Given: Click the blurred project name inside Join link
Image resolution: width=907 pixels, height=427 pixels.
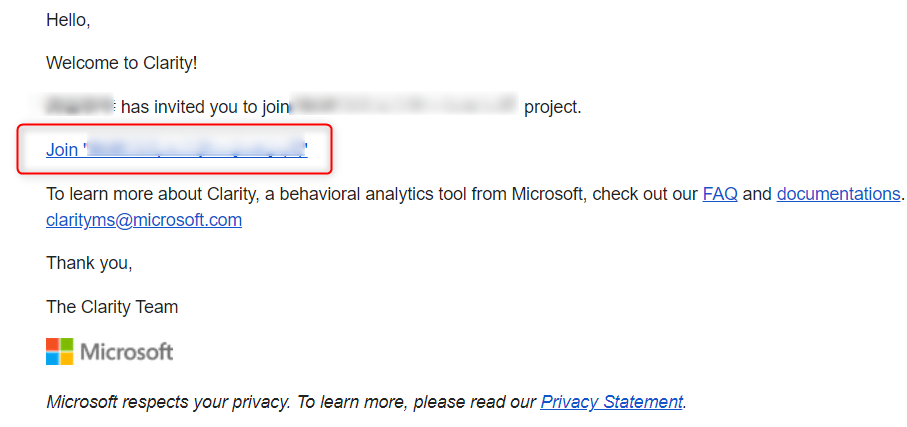Looking at the screenshot, I should [196, 150].
